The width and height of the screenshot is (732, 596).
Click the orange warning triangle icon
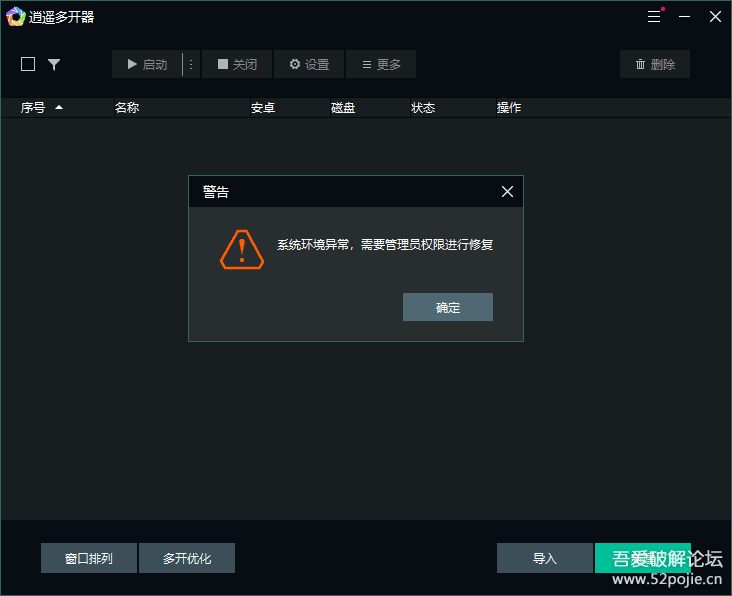click(242, 250)
